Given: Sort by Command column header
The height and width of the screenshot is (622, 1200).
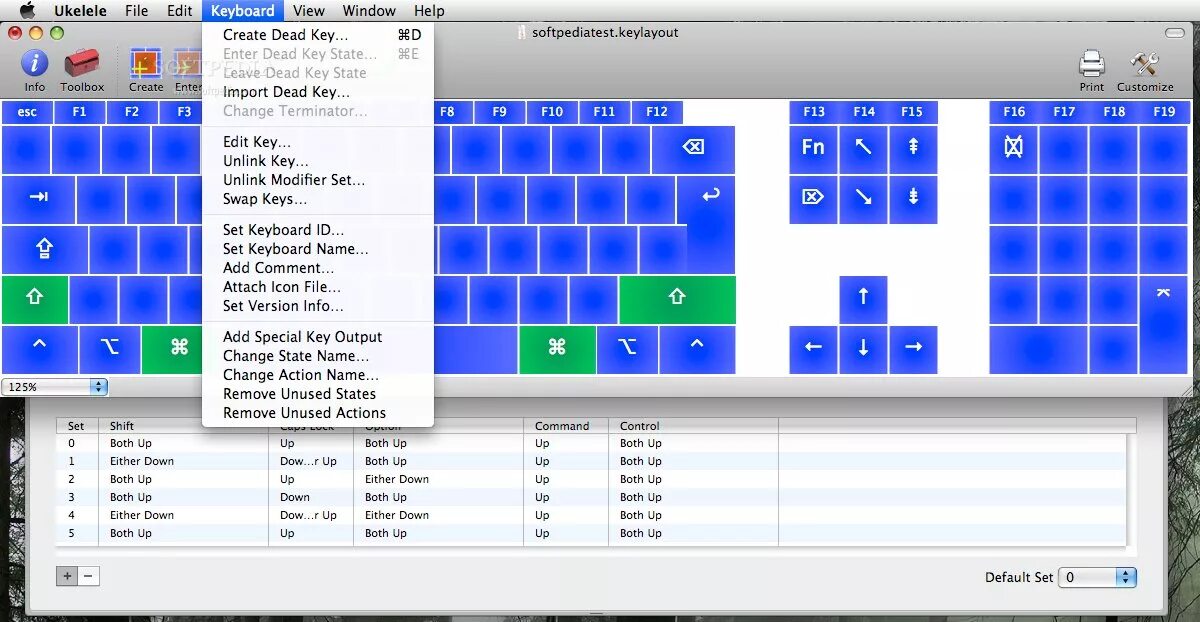Looking at the screenshot, I should (x=568, y=426).
